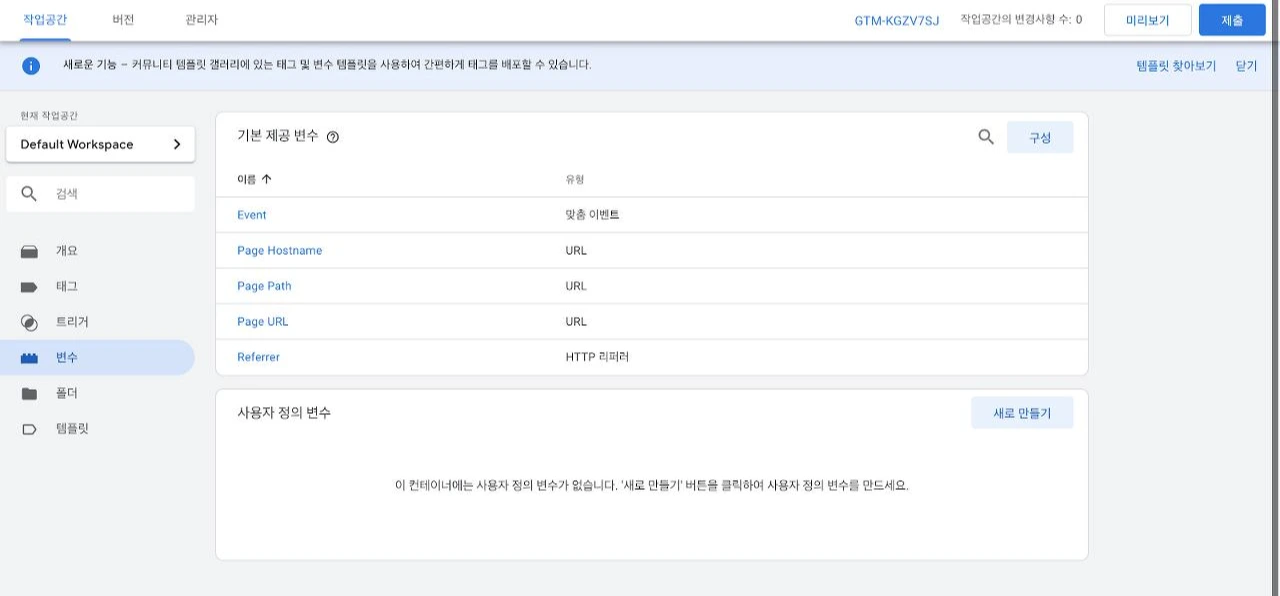Open the Page URL variable
1280x596 pixels.
[263, 322]
